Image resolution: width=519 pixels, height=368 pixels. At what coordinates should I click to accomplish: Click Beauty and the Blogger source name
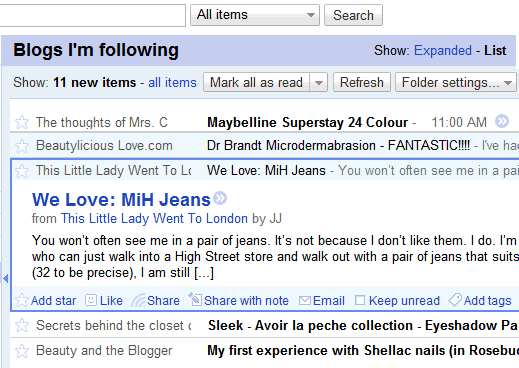pyautogui.click(x=104, y=351)
